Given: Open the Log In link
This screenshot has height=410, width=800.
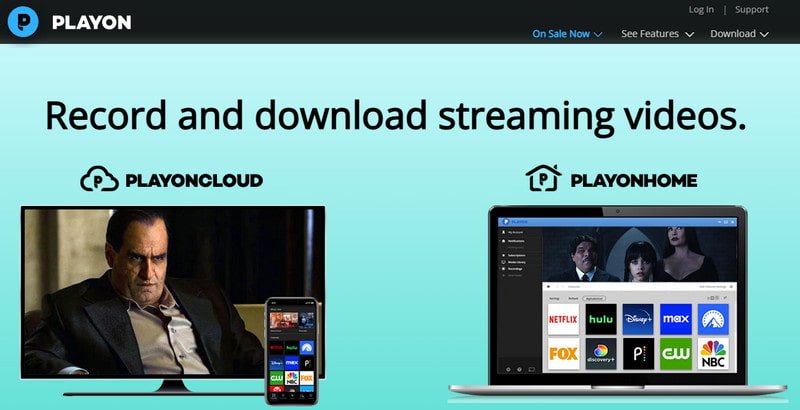Looking at the screenshot, I should pyautogui.click(x=701, y=10).
